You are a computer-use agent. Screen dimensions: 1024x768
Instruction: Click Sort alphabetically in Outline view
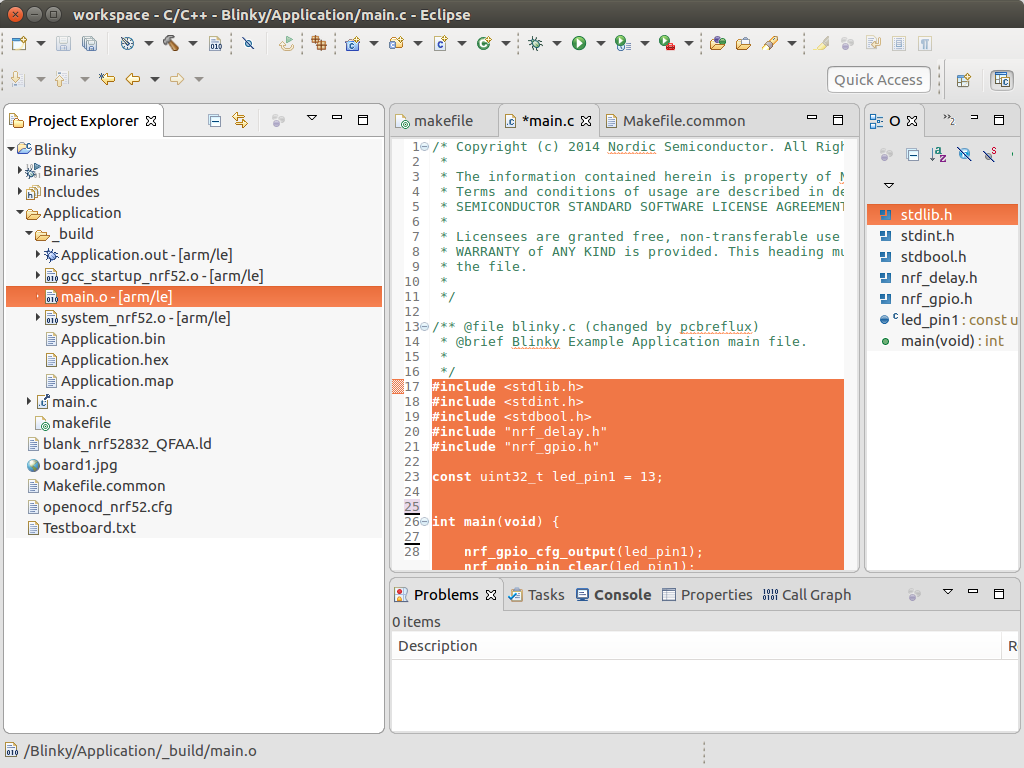(x=938, y=154)
